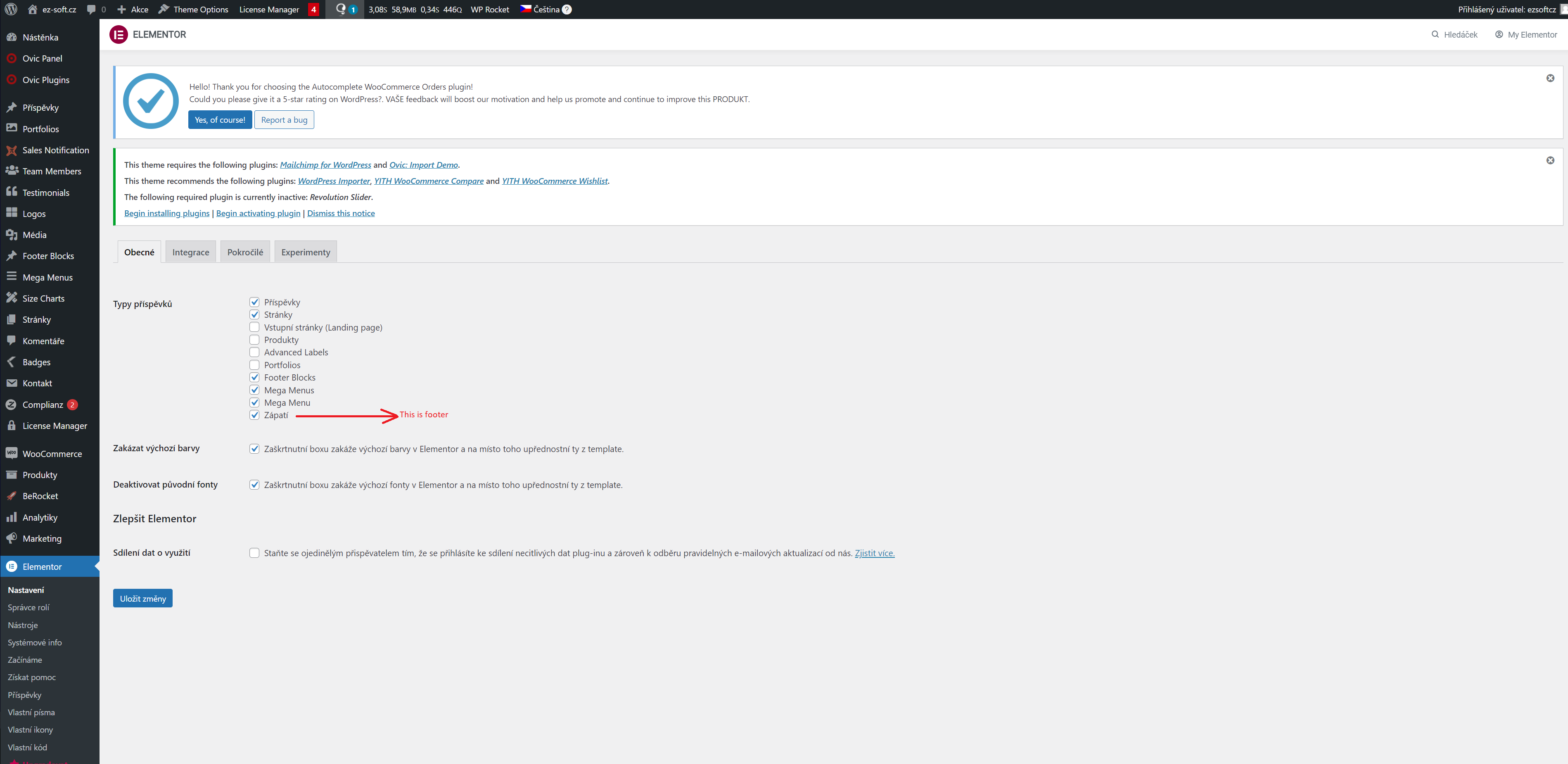Click Dismiss this notice link
Screen dimensions: 1568x764
tap(341, 213)
